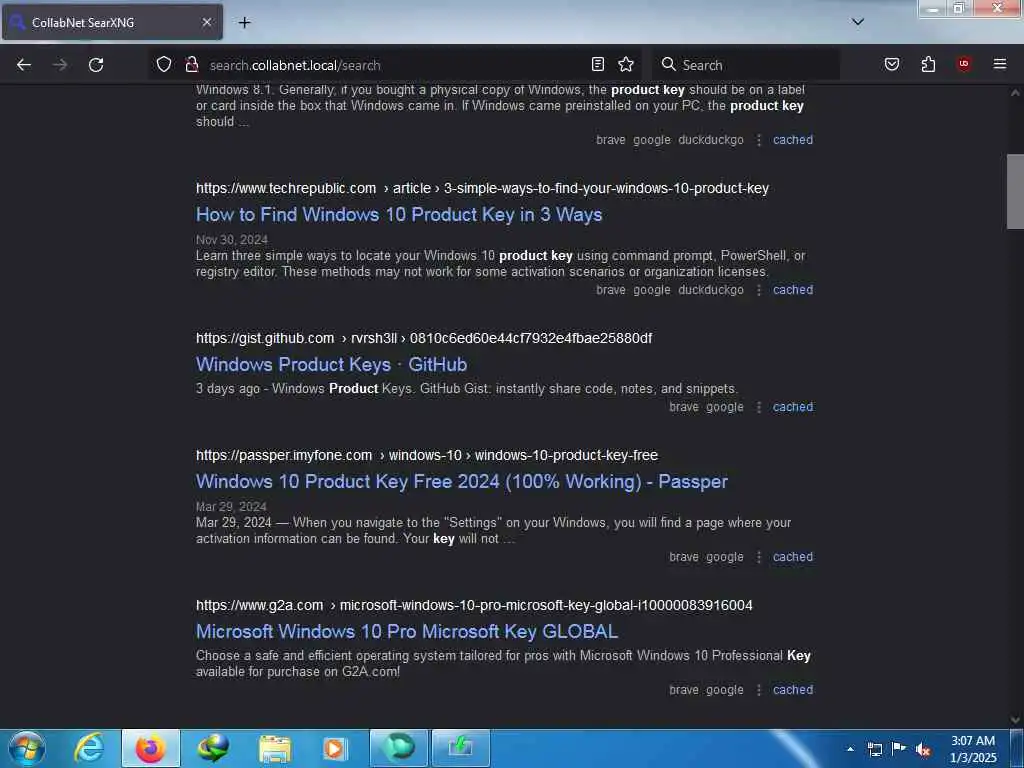
Task: Focus the Firefox Search box
Action: [748, 65]
